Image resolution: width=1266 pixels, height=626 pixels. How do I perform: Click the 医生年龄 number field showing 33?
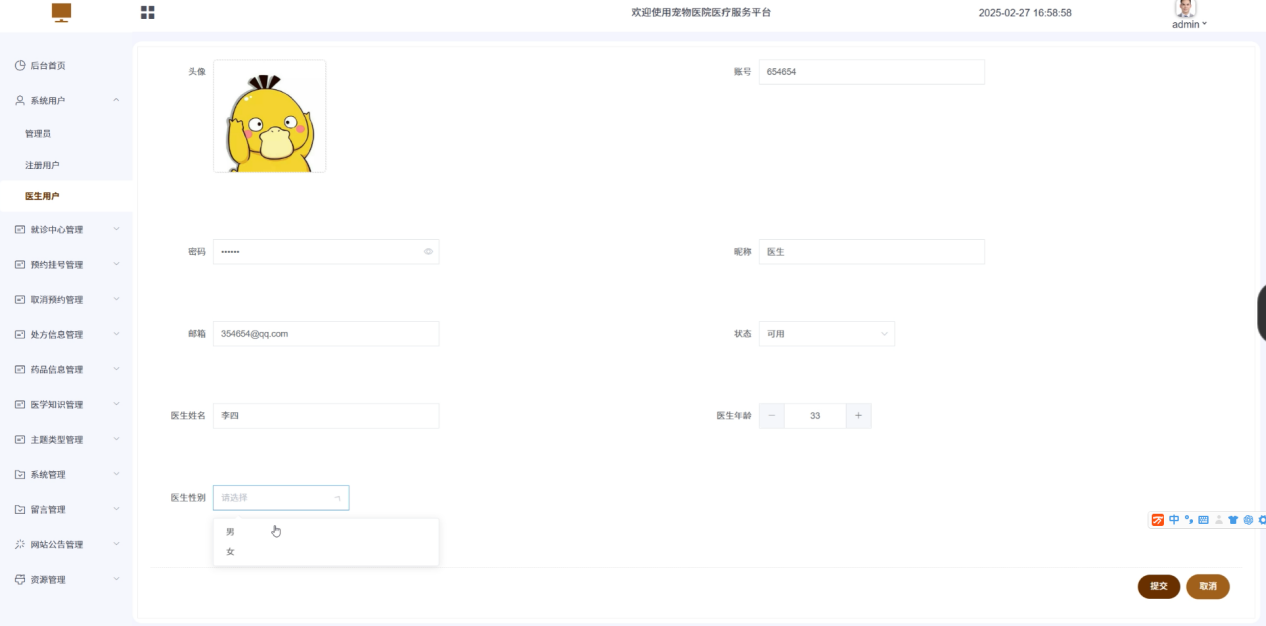pos(815,416)
